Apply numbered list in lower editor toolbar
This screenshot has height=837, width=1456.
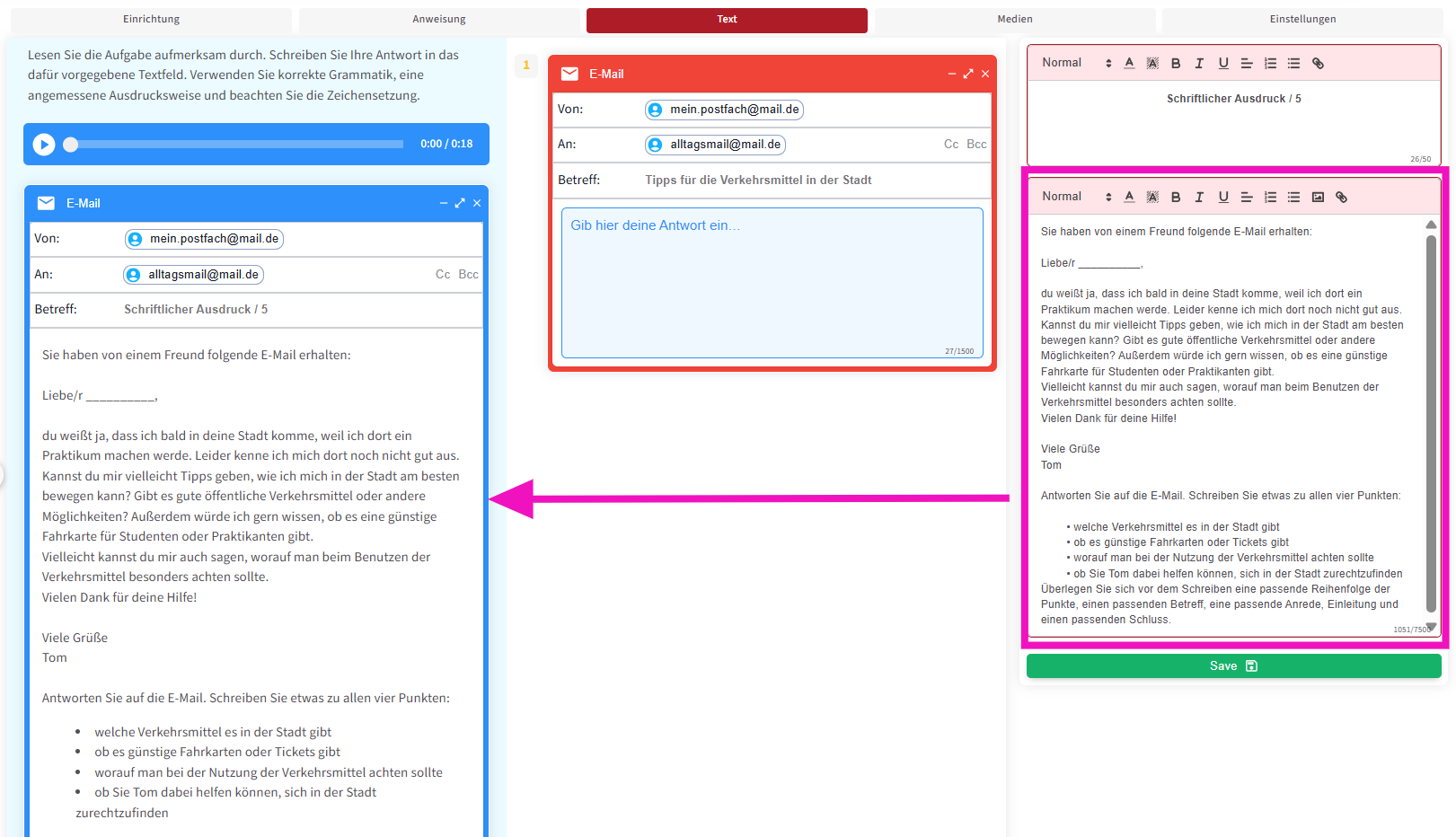tap(1270, 198)
